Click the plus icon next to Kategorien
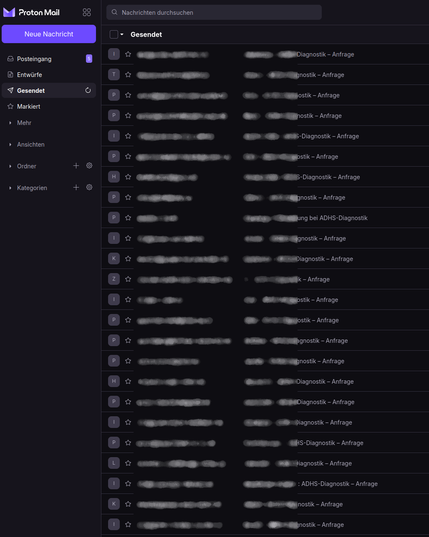This screenshot has height=537, width=429. pyautogui.click(x=76, y=187)
